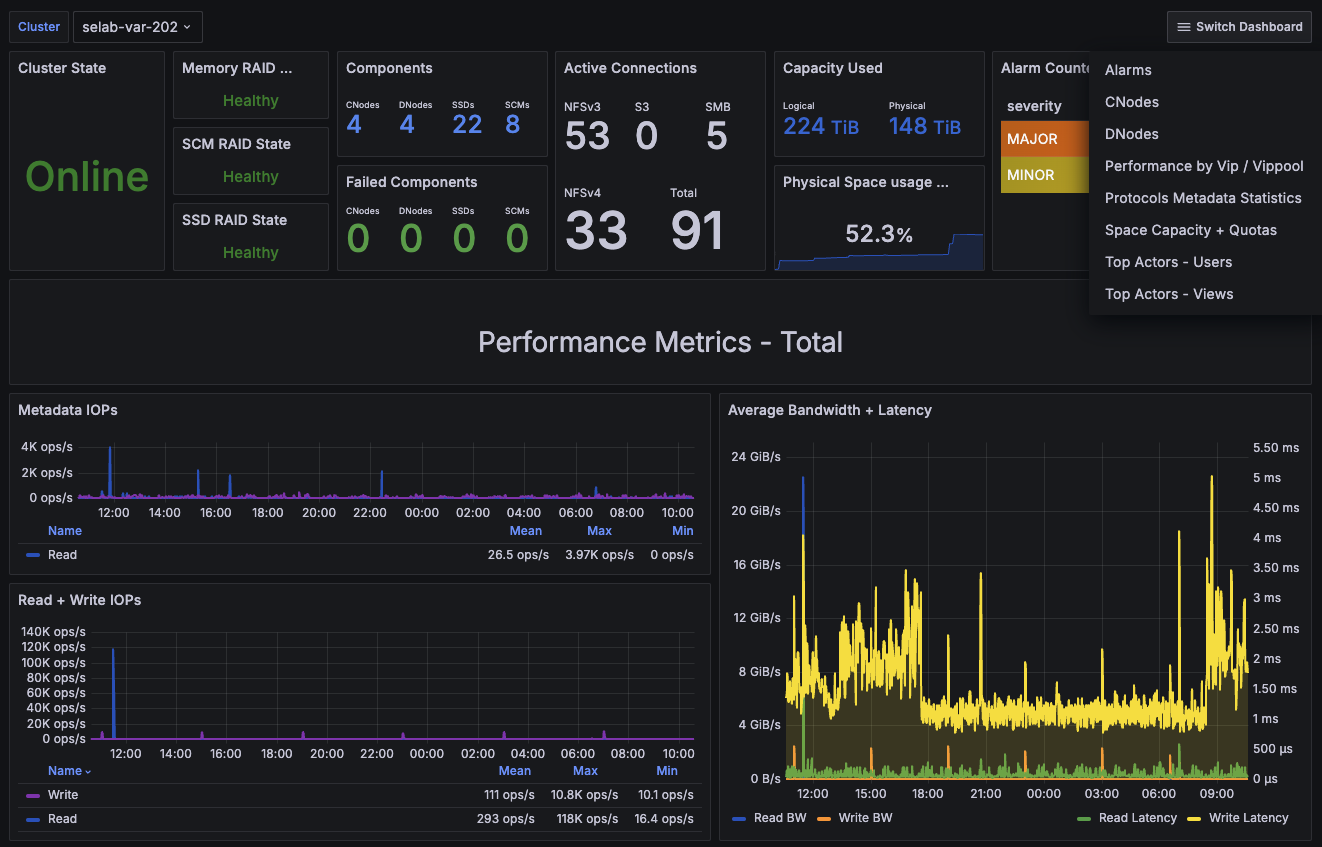Click the 224 TiB logical capacity value
The image size is (1322, 847).
pyautogui.click(x=821, y=126)
